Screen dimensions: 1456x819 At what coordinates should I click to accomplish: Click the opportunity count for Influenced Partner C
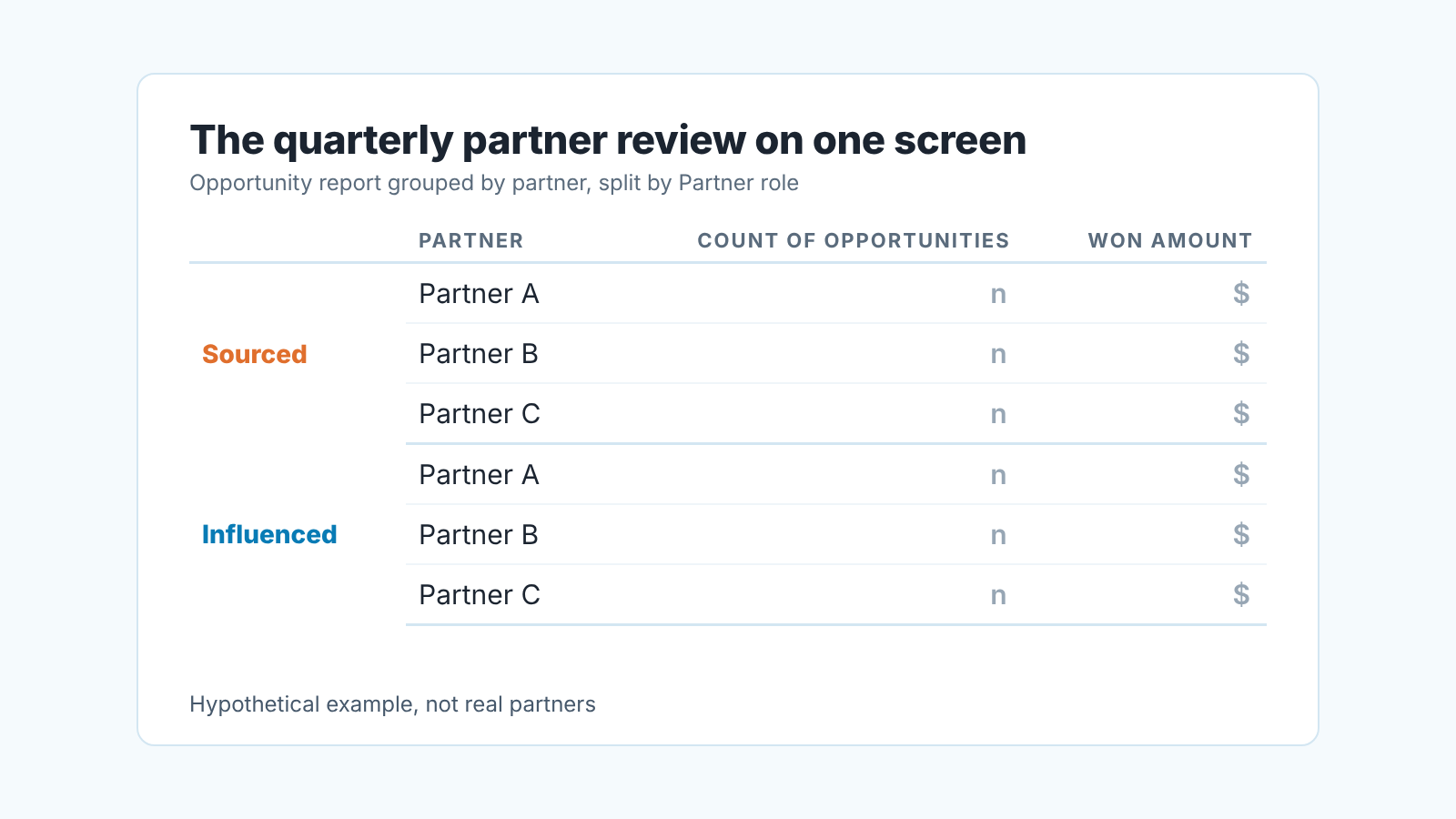click(x=998, y=596)
